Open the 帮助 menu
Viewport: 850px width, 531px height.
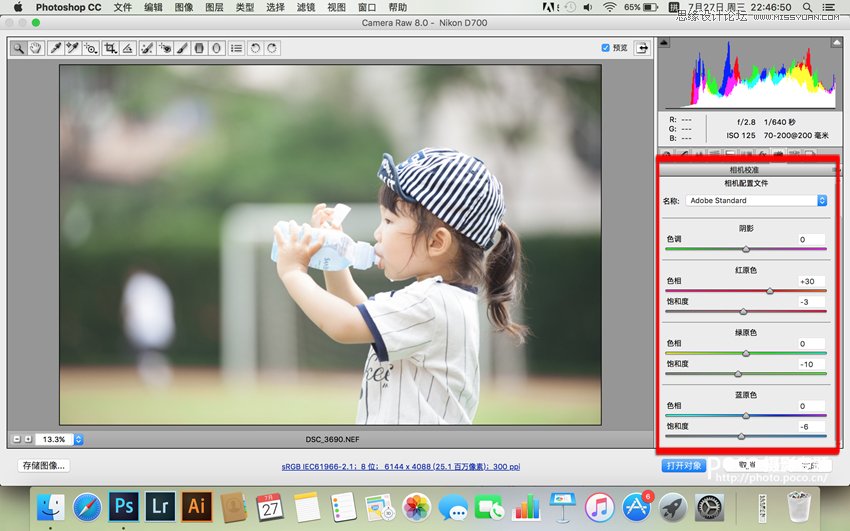(x=397, y=8)
